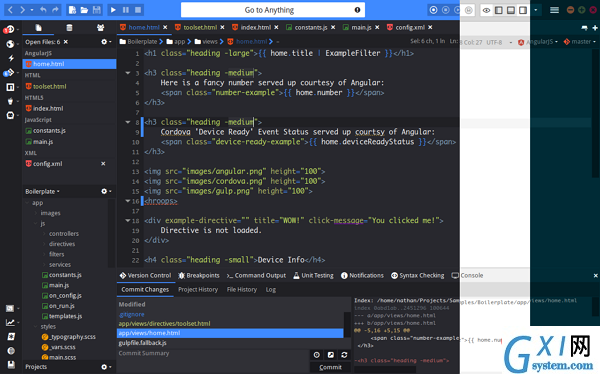Click the Go to Anything search field
The height and width of the screenshot is (374, 600).
[x=273, y=10]
